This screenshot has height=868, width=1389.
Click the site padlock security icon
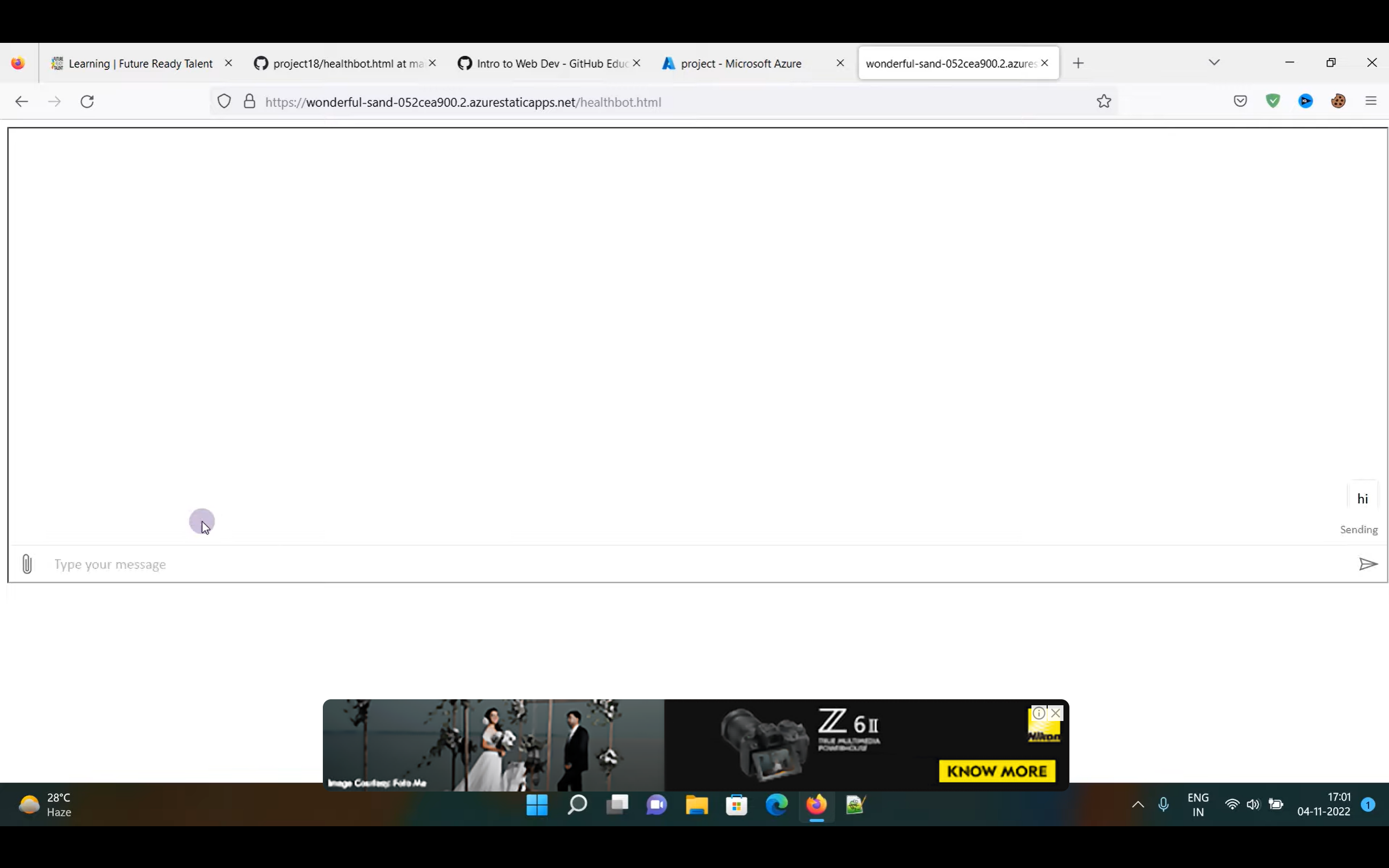pos(249,101)
